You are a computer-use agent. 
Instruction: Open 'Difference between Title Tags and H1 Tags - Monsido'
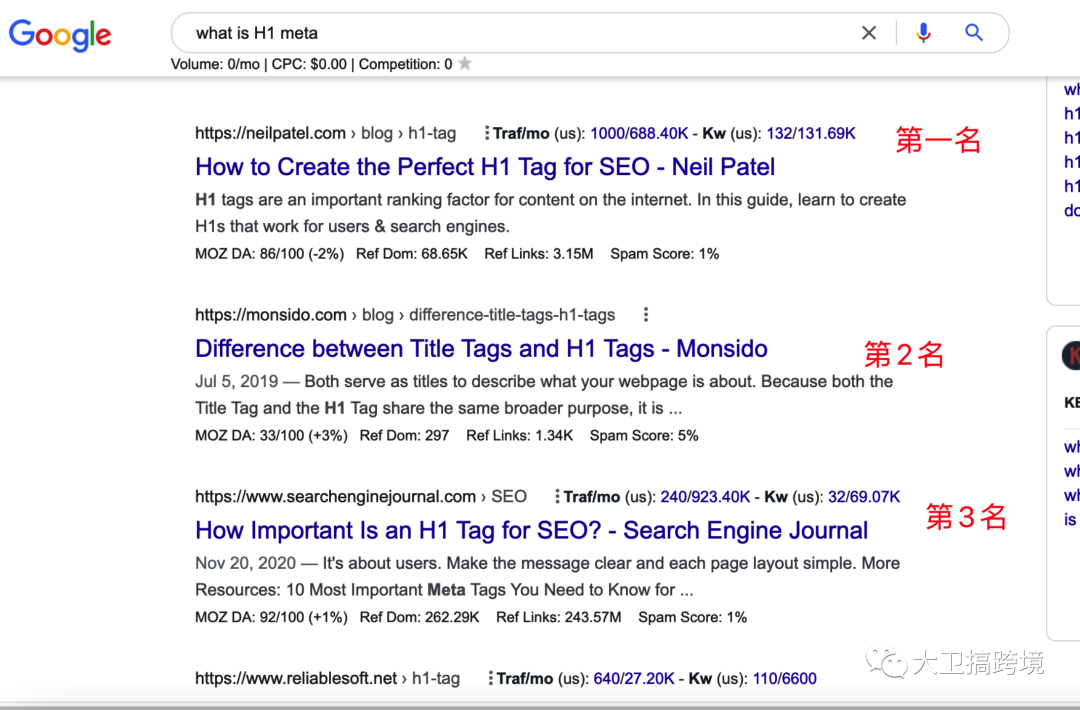[481, 349]
